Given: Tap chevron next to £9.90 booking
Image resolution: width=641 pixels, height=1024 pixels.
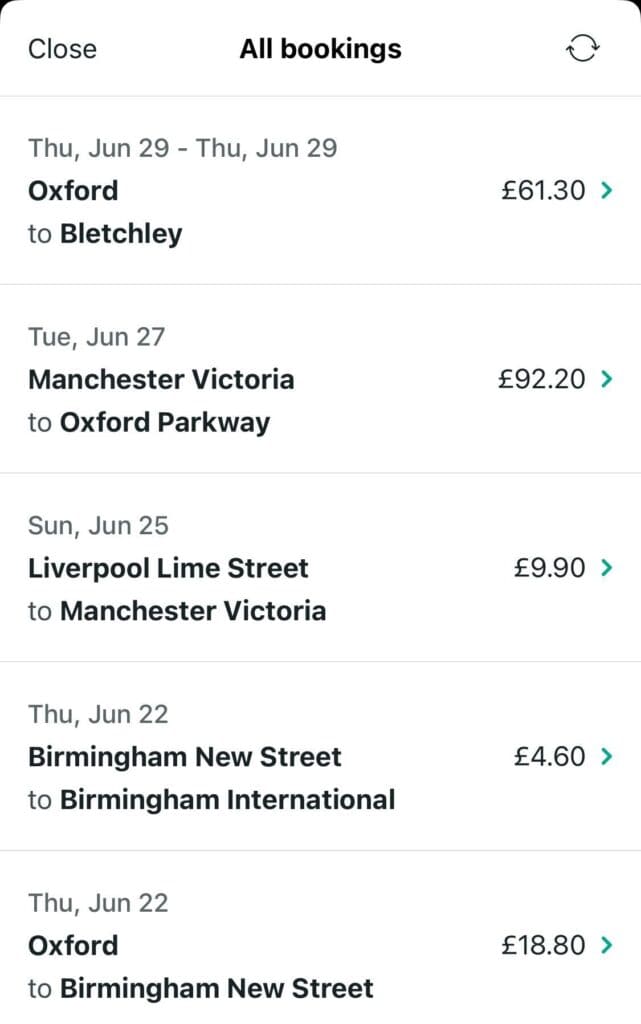Looking at the screenshot, I should pyautogui.click(x=606, y=568).
